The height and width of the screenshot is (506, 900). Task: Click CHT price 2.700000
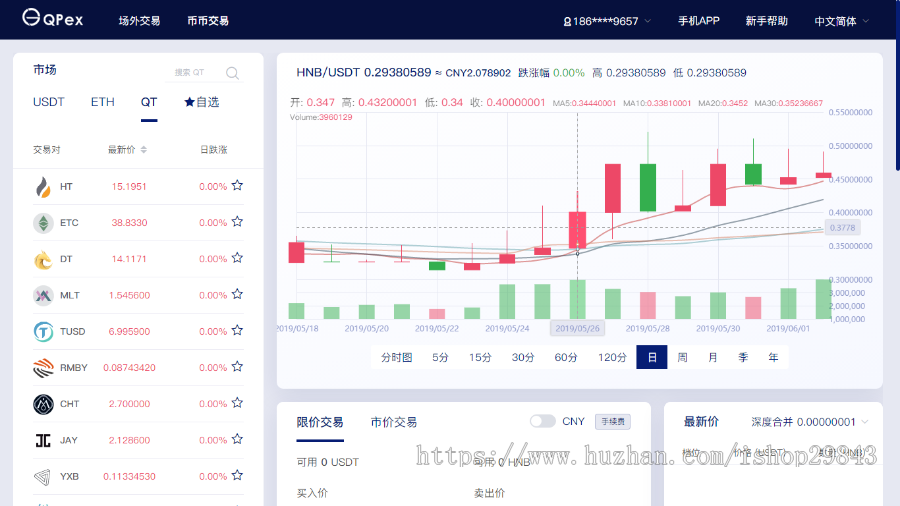(129, 404)
